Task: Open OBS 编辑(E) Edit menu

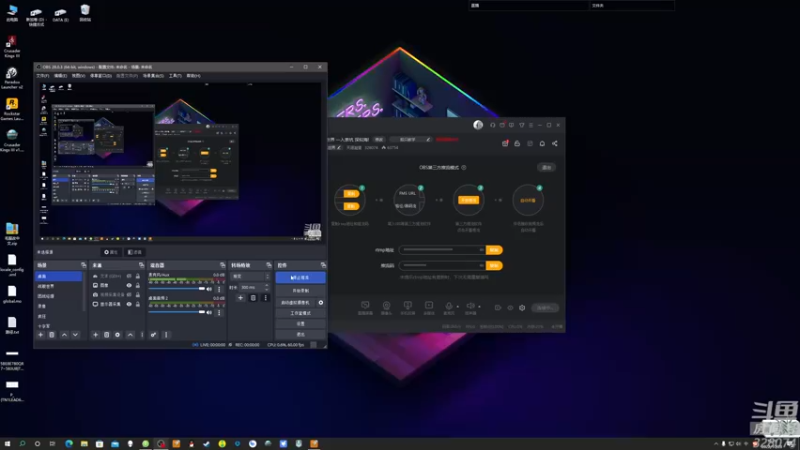Action: tap(60, 76)
